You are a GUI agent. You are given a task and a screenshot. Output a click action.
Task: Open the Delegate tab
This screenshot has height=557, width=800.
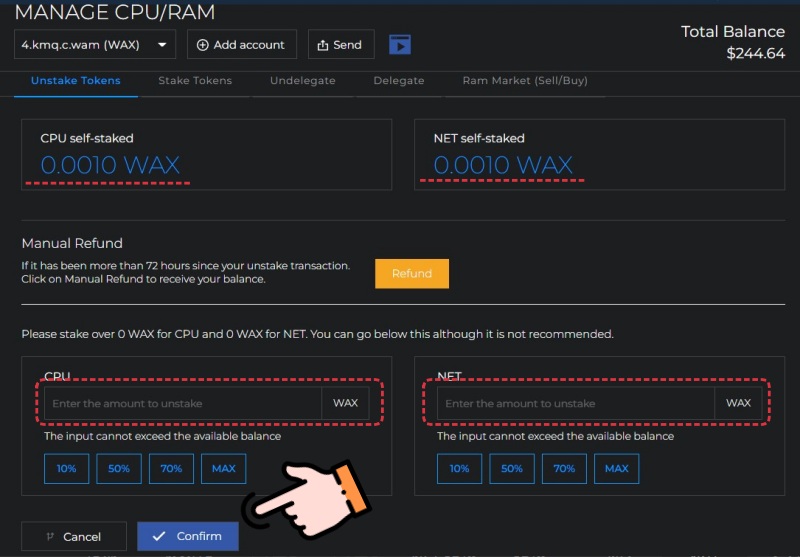(x=398, y=81)
